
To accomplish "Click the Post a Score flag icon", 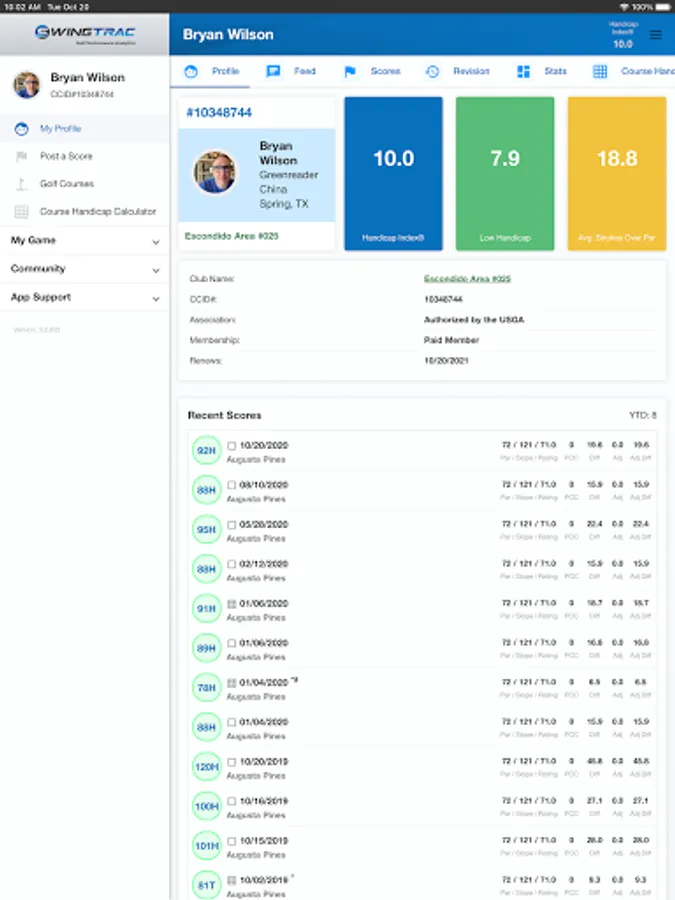I will coord(21,157).
